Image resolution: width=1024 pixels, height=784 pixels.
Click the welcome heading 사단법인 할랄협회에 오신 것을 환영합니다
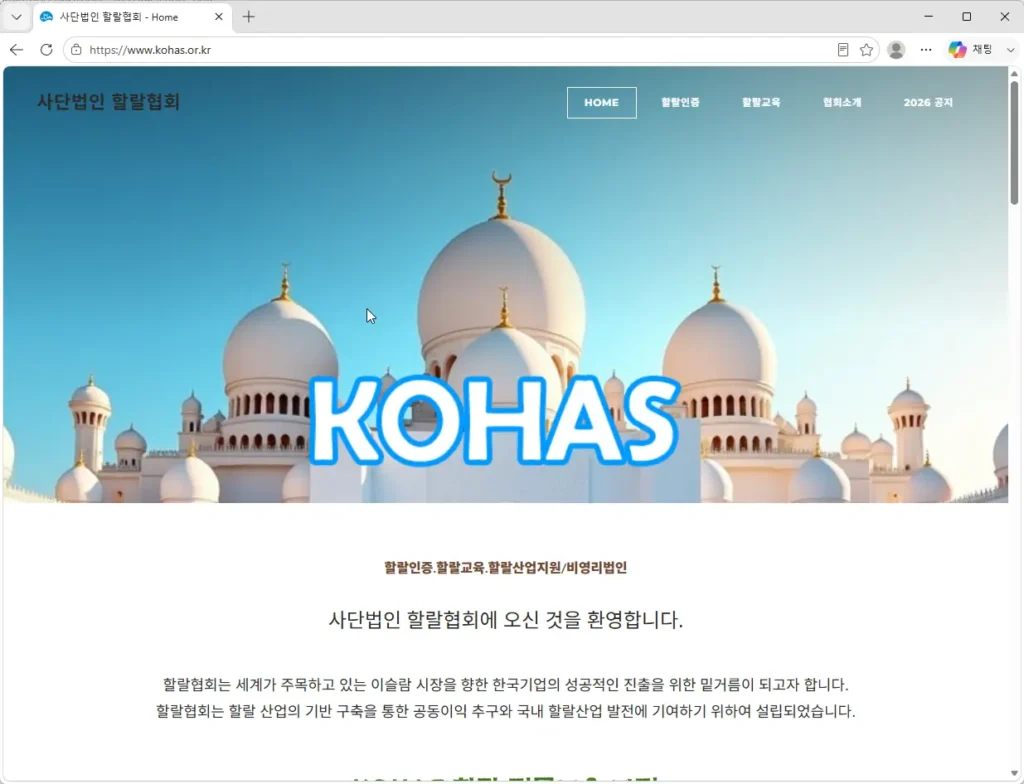pos(505,619)
